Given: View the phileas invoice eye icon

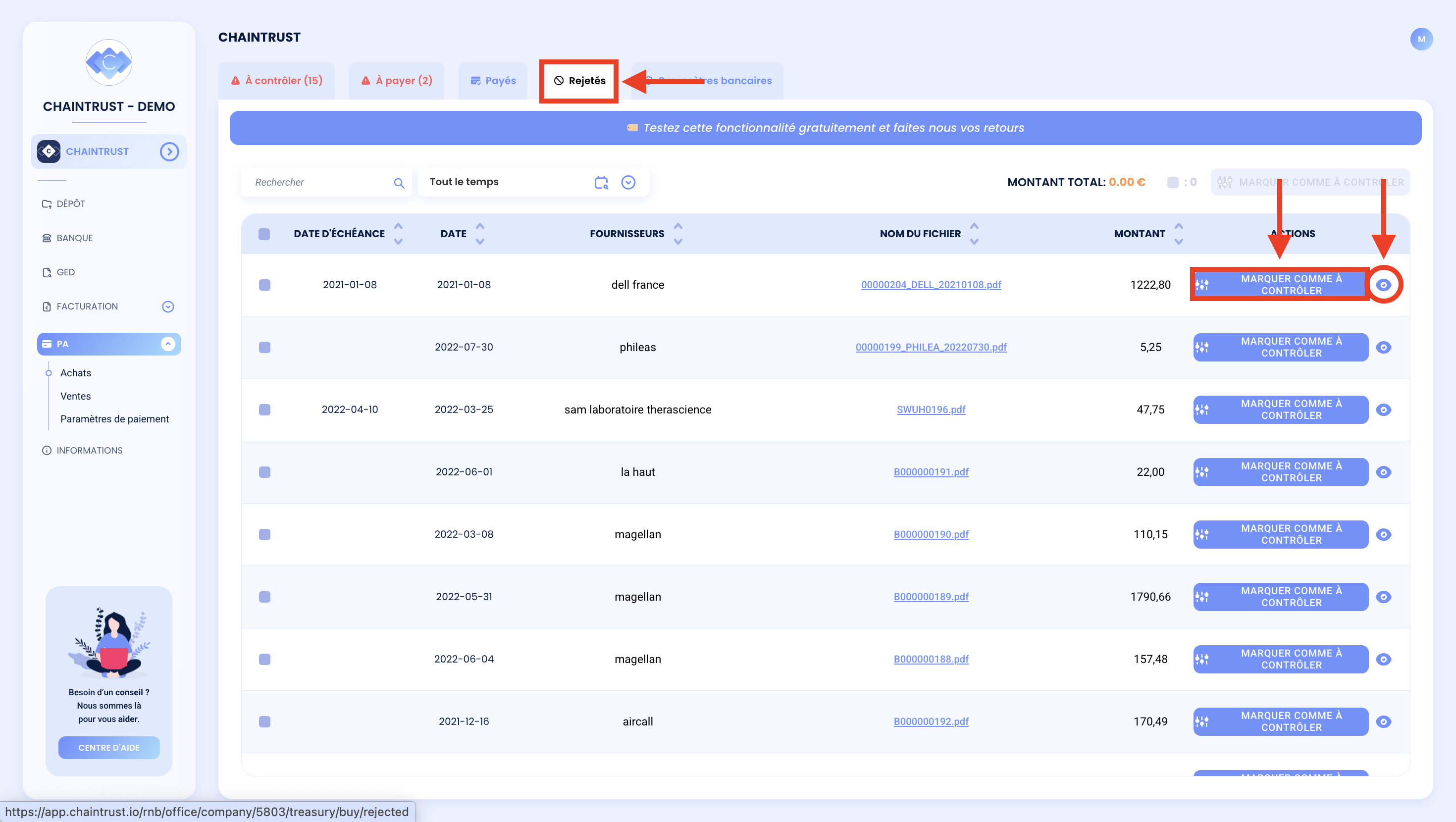Looking at the screenshot, I should click(1383, 347).
